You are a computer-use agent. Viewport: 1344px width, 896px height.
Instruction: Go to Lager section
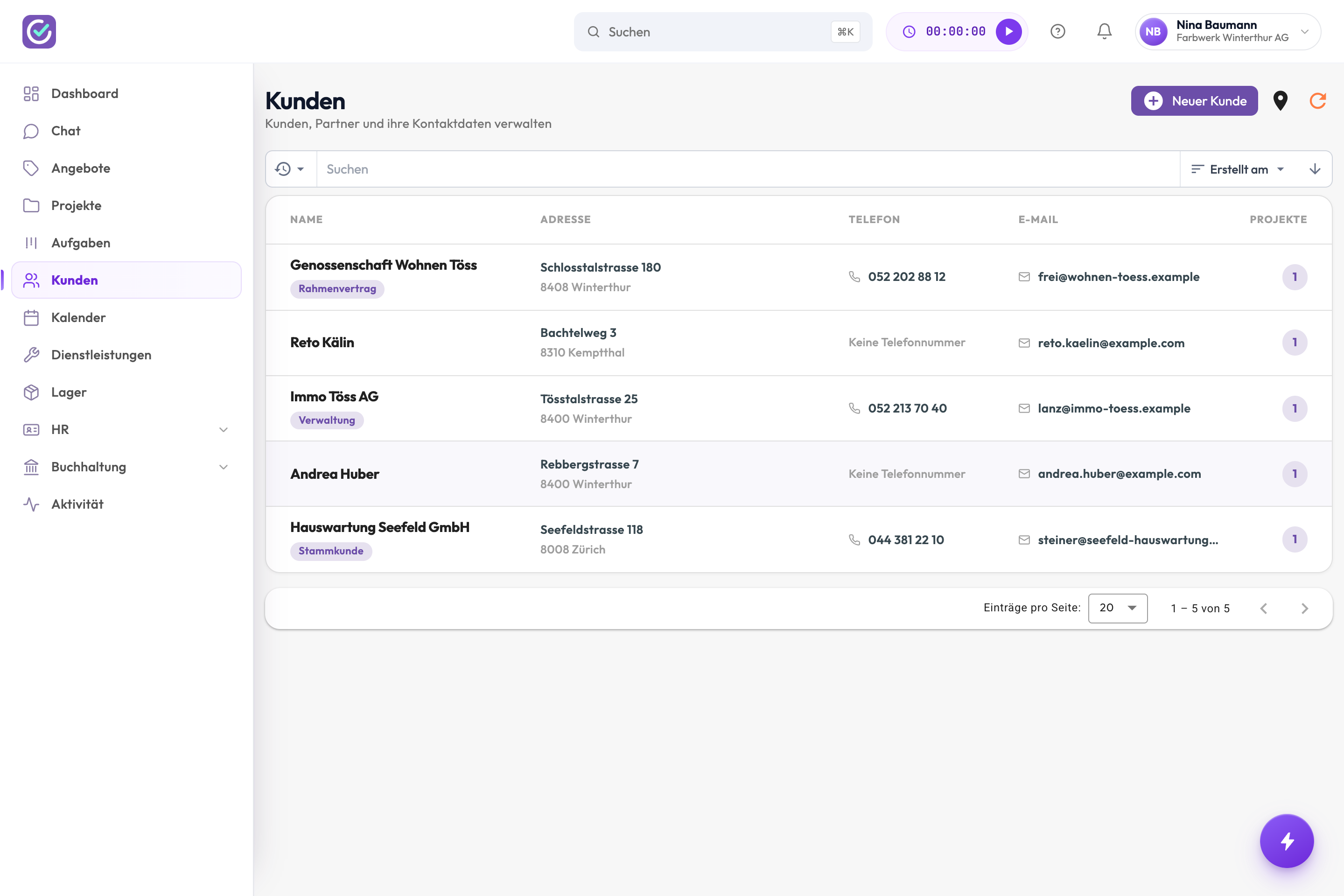click(126, 392)
